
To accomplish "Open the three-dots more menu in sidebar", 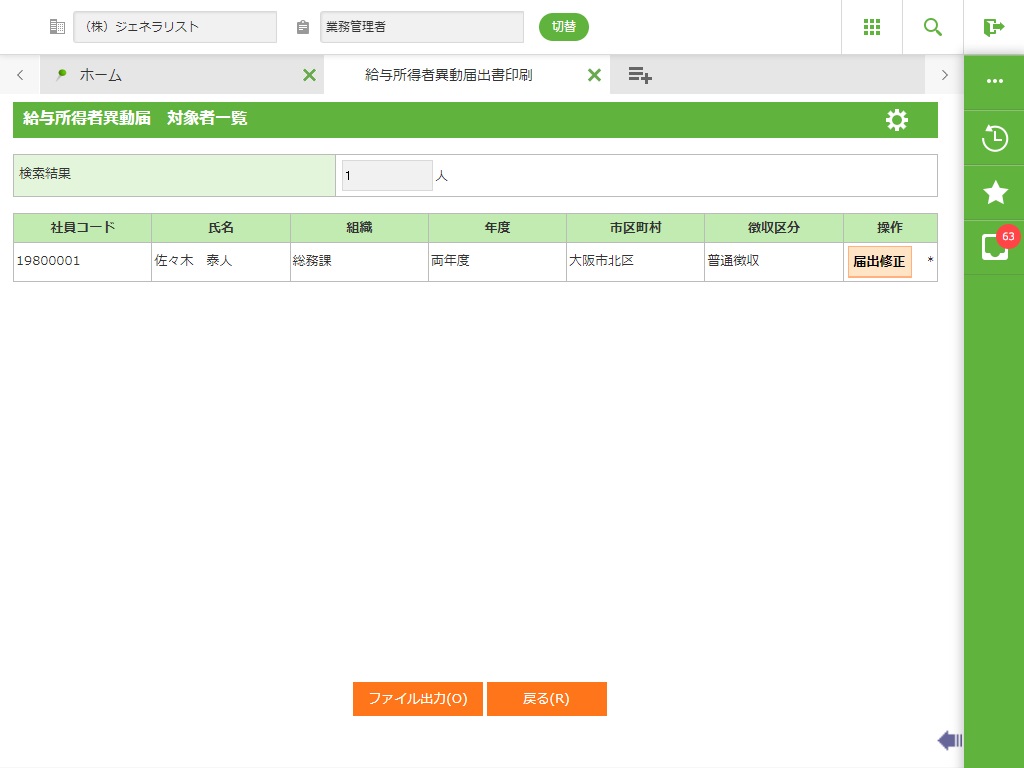I will tap(994, 81).
